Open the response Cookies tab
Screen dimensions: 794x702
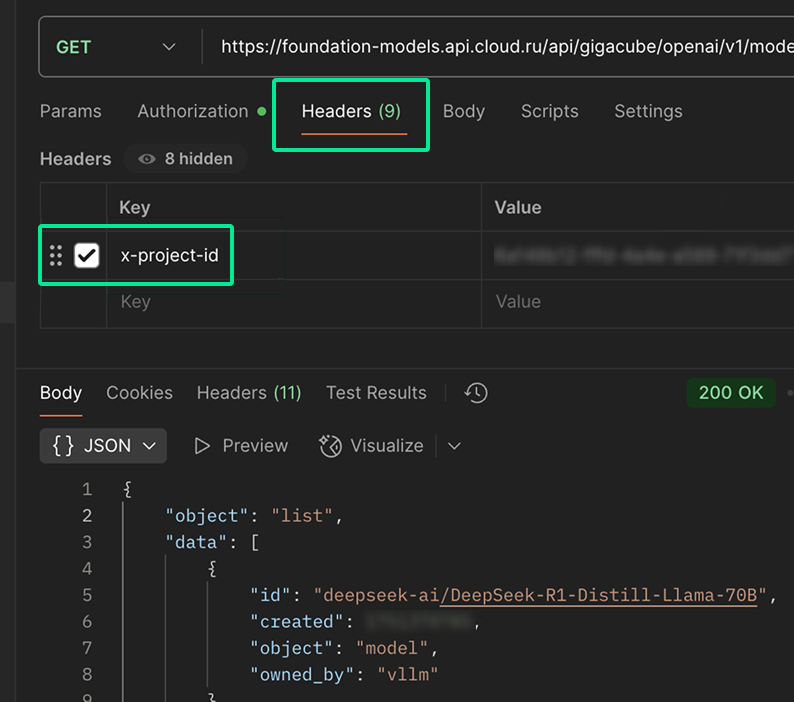pos(139,393)
